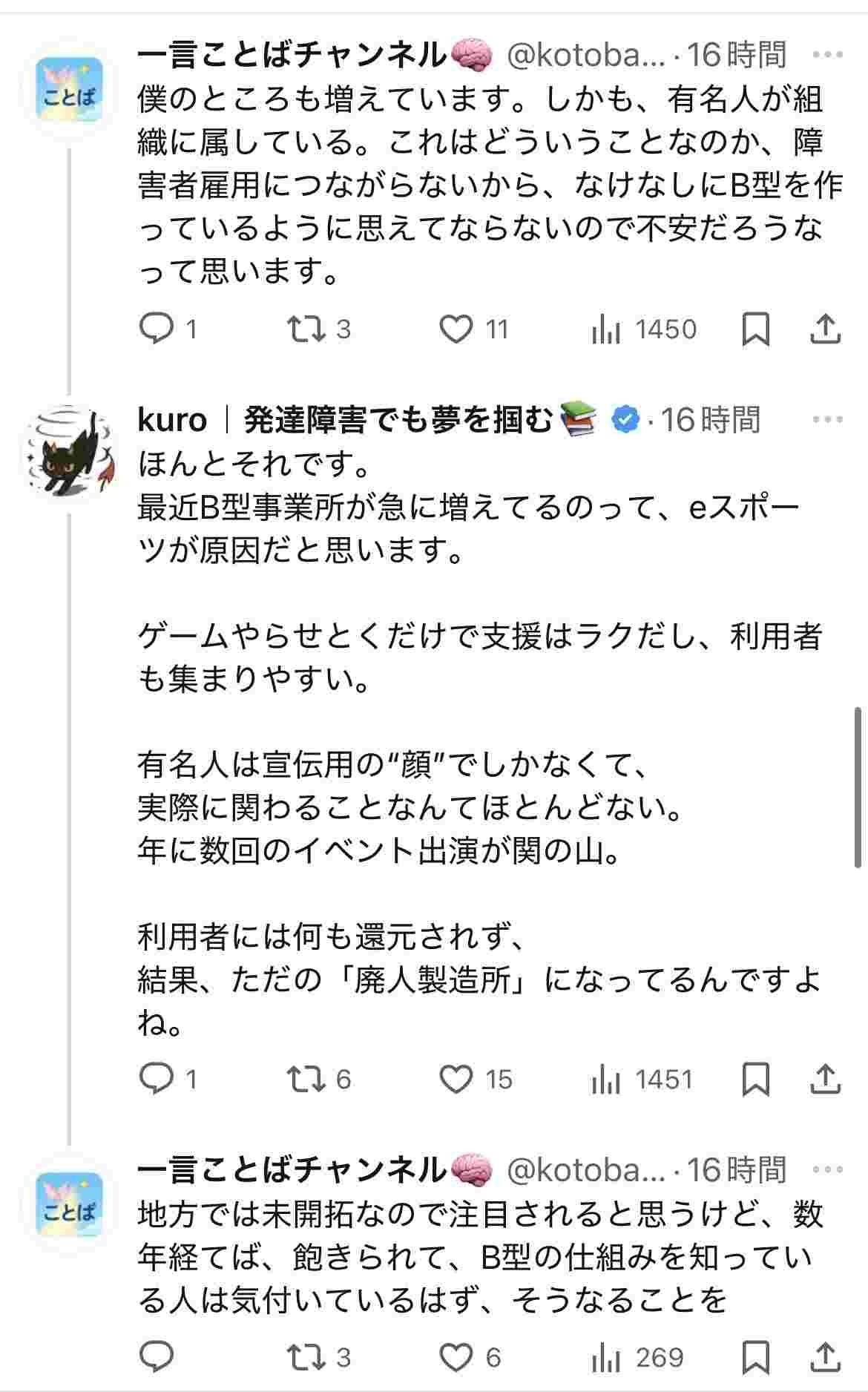The width and height of the screenshot is (868, 1392).
Task: View analytics showing 1450 views
Action: click(x=606, y=329)
